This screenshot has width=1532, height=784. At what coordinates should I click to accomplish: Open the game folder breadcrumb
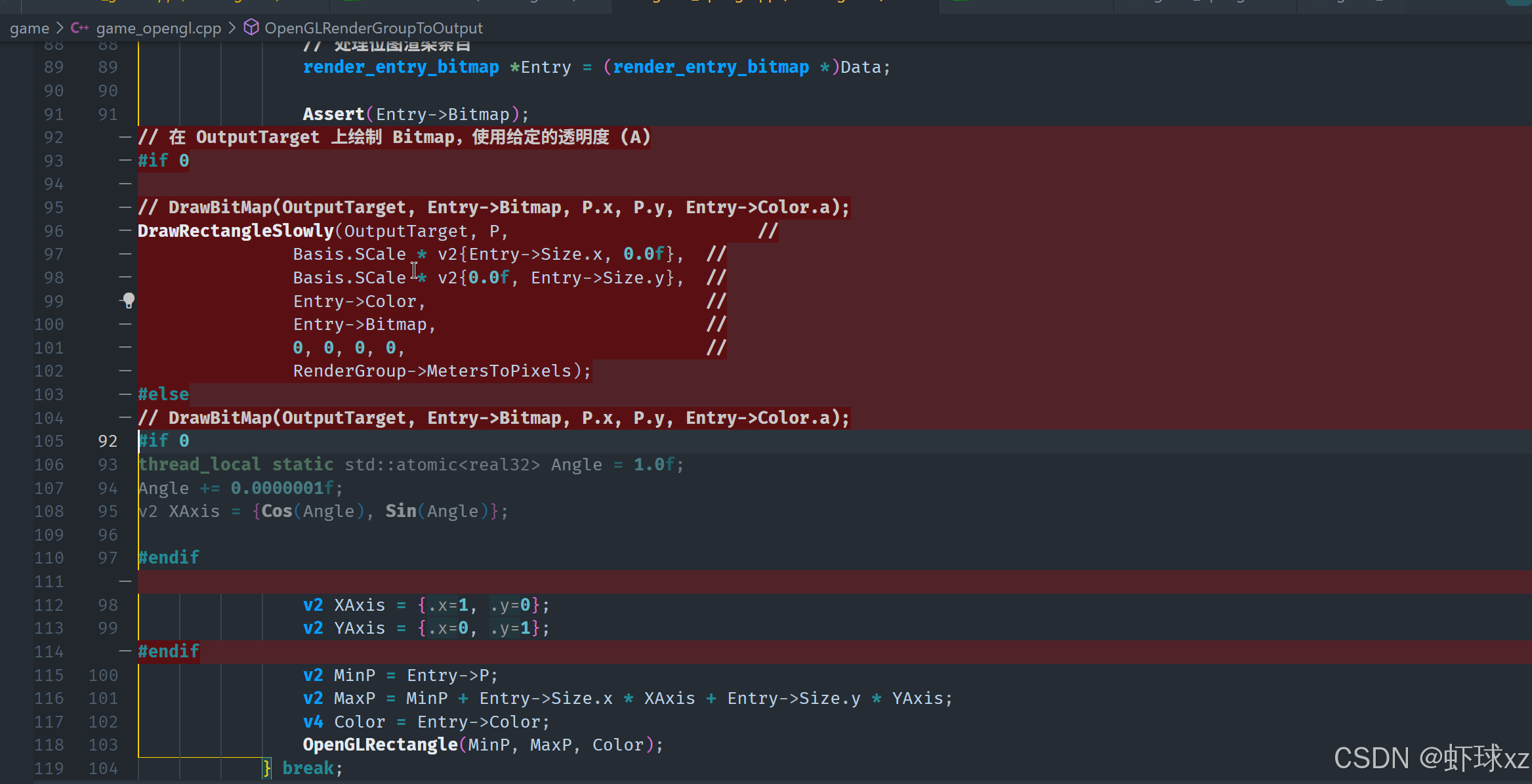pyautogui.click(x=30, y=28)
